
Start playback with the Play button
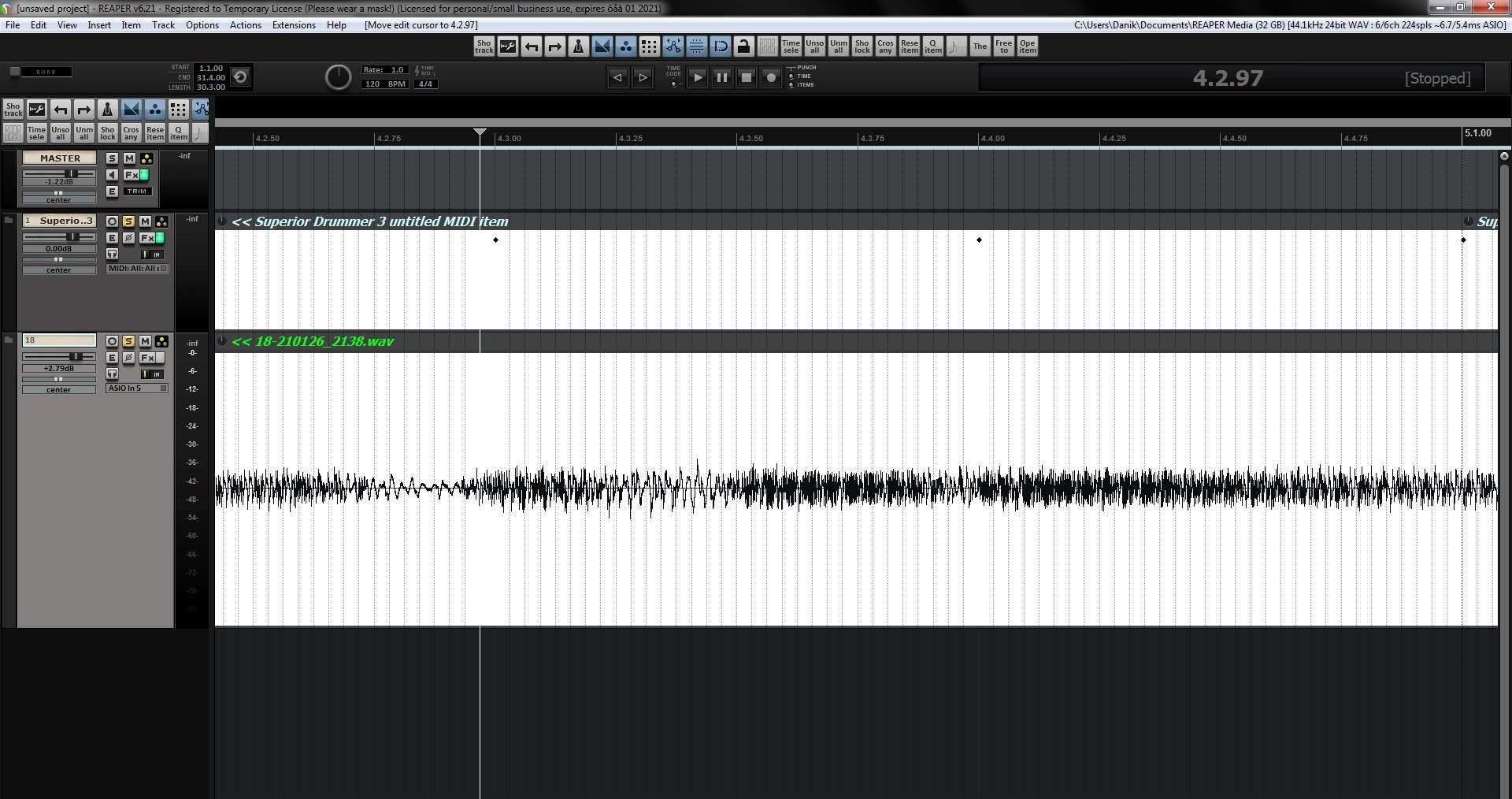point(697,77)
